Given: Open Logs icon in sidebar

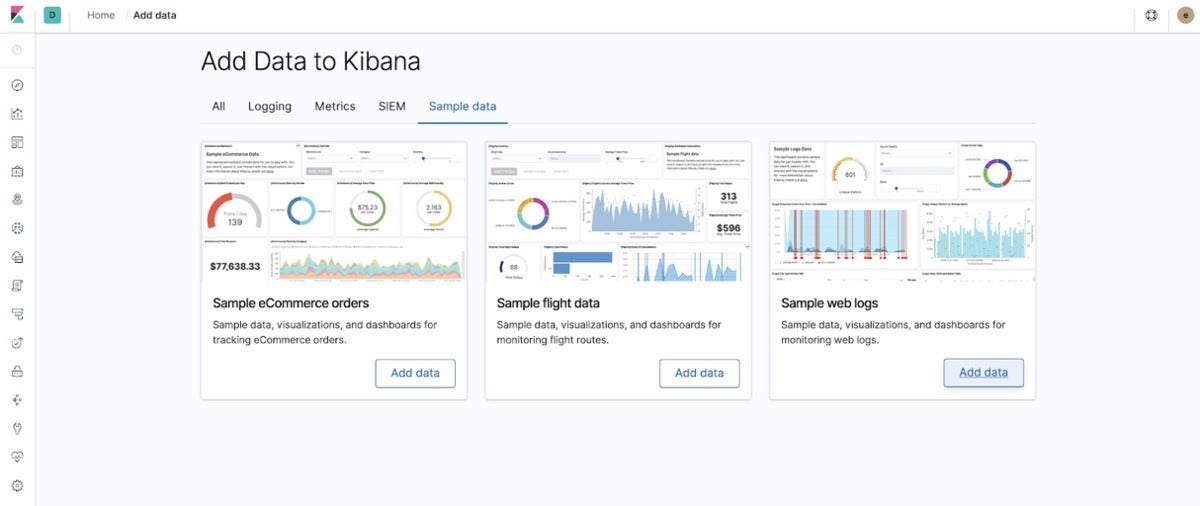Looking at the screenshot, I should (17, 285).
